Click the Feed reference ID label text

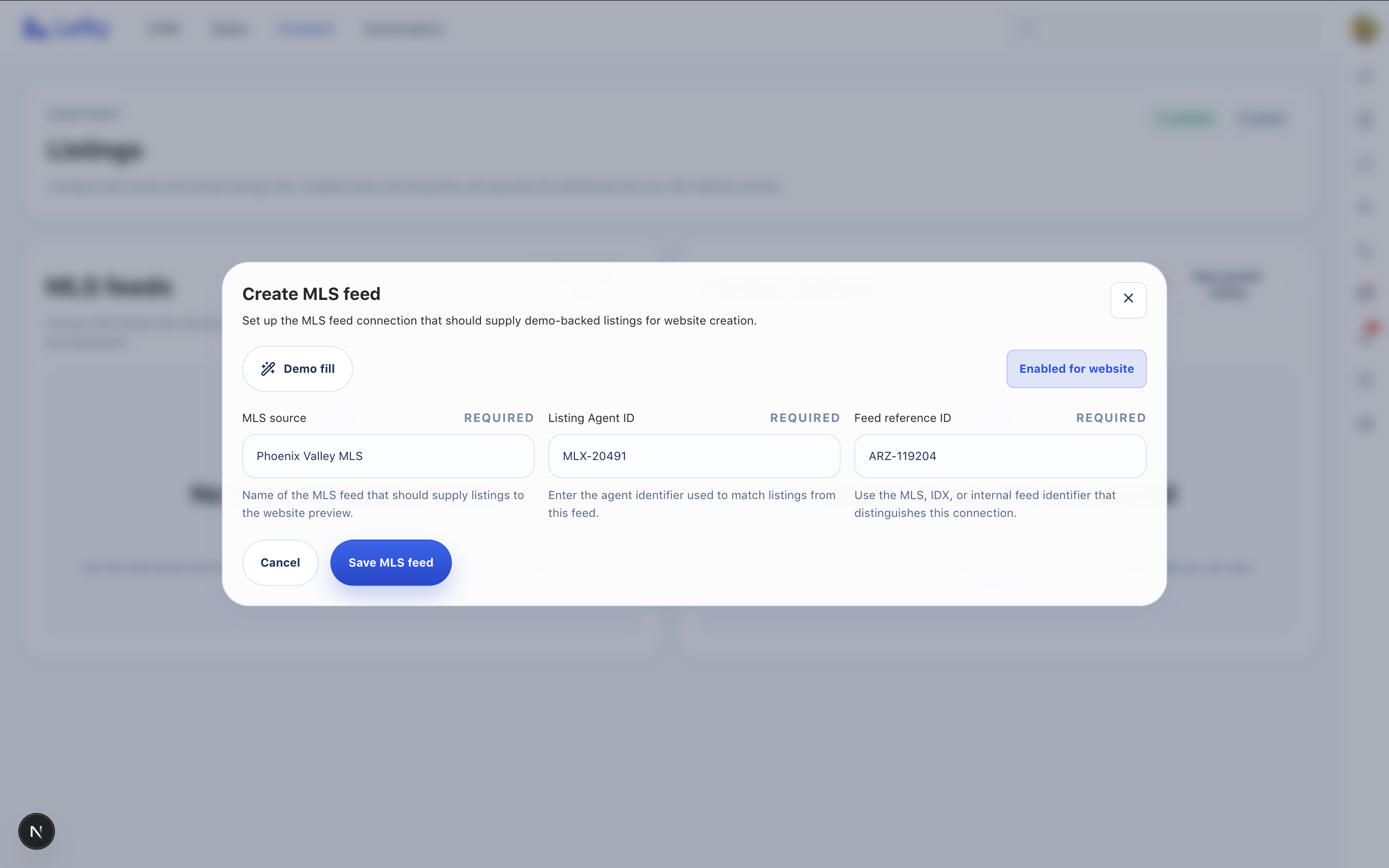[x=902, y=418]
